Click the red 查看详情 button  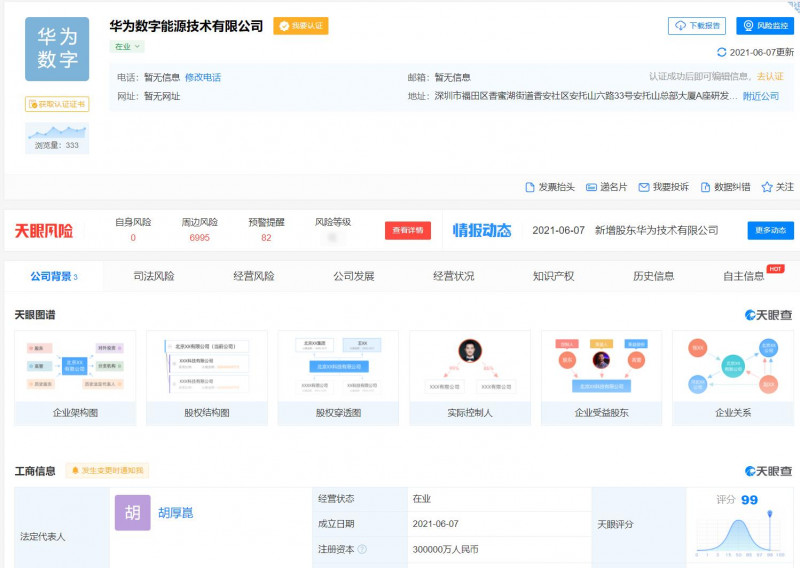[x=407, y=230]
